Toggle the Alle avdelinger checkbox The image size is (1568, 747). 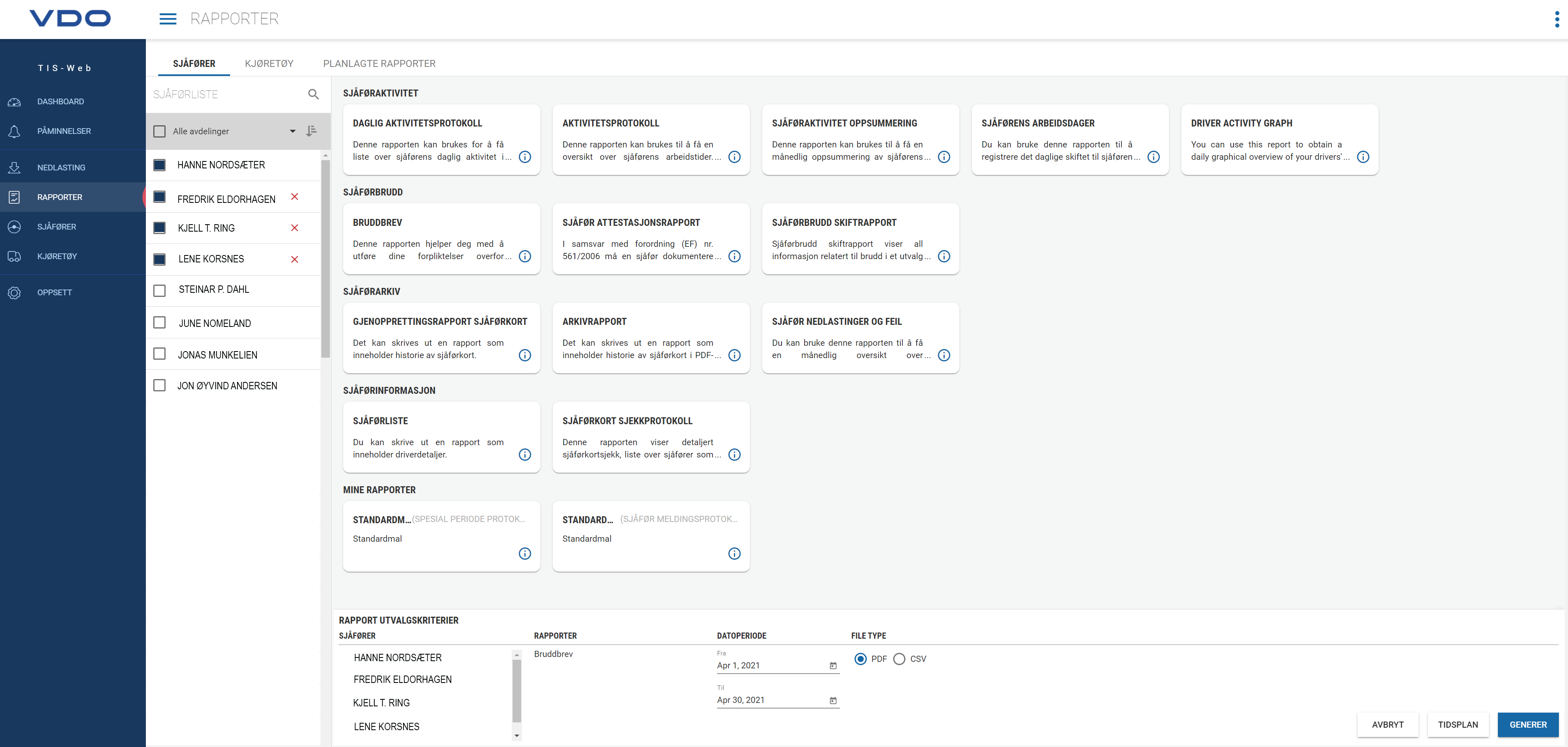159,131
